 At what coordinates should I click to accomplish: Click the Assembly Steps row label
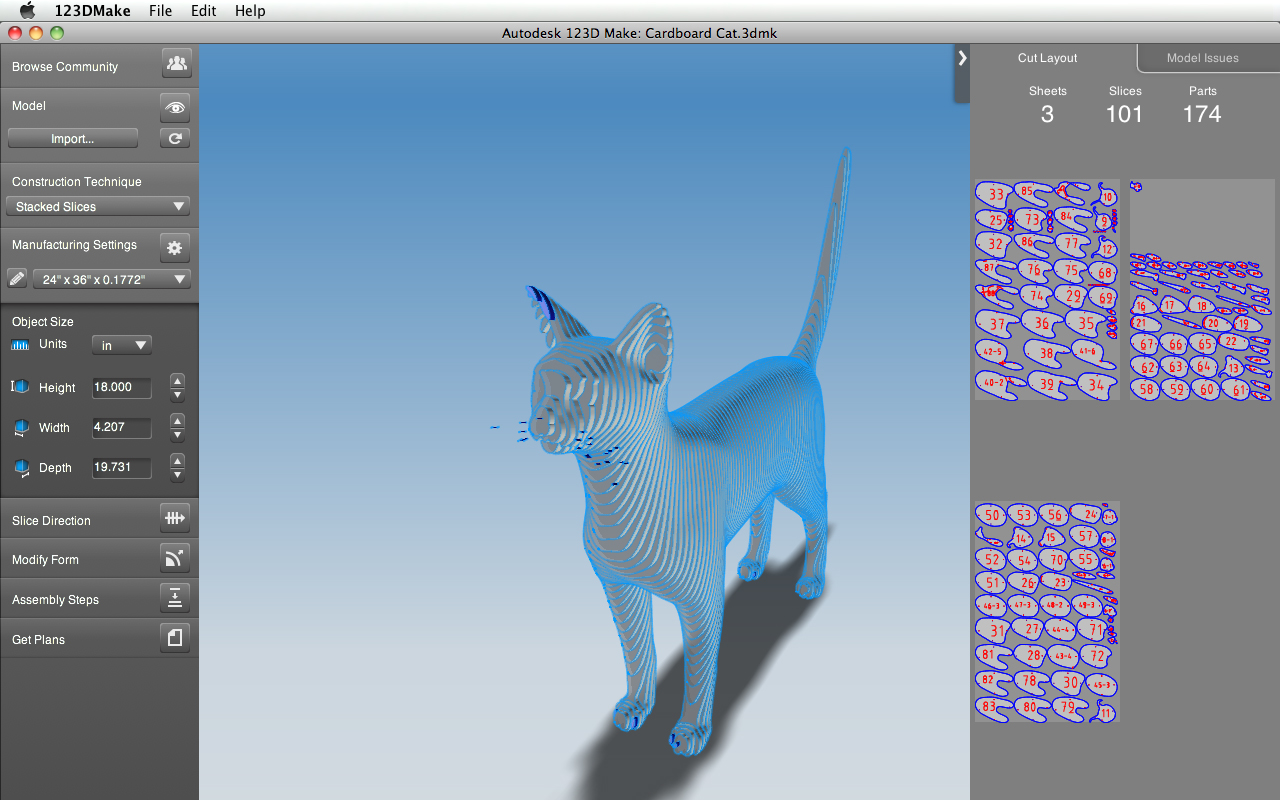pos(55,600)
